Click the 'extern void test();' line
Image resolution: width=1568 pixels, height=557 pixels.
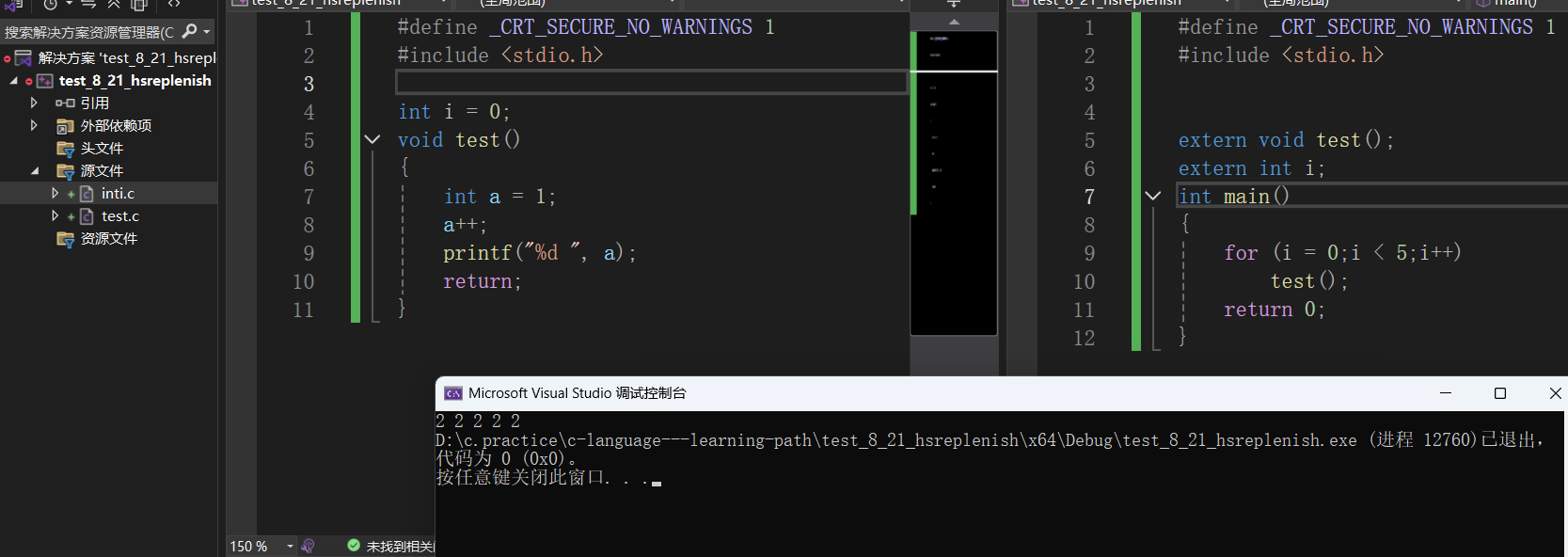1286,140
